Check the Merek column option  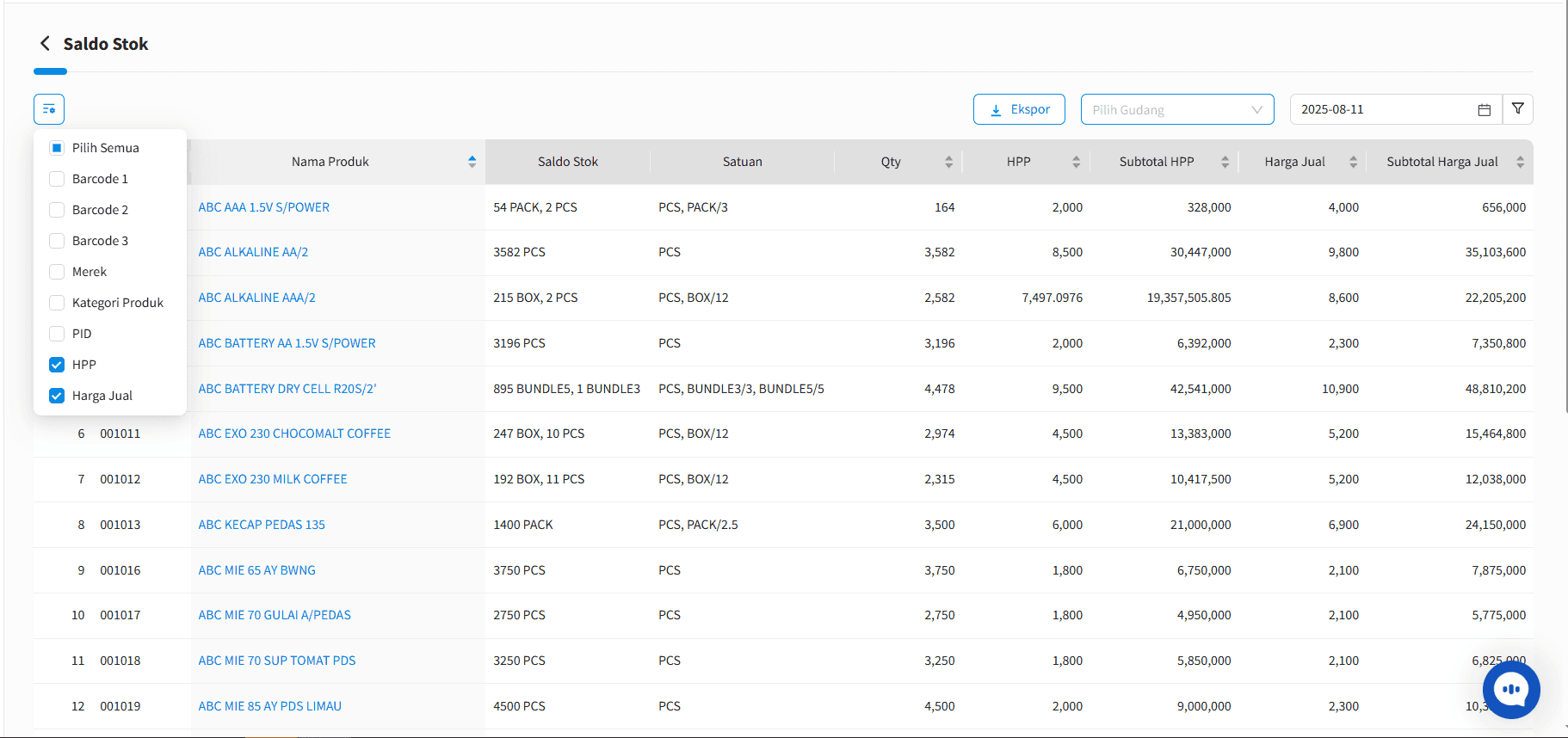[57, 272]
